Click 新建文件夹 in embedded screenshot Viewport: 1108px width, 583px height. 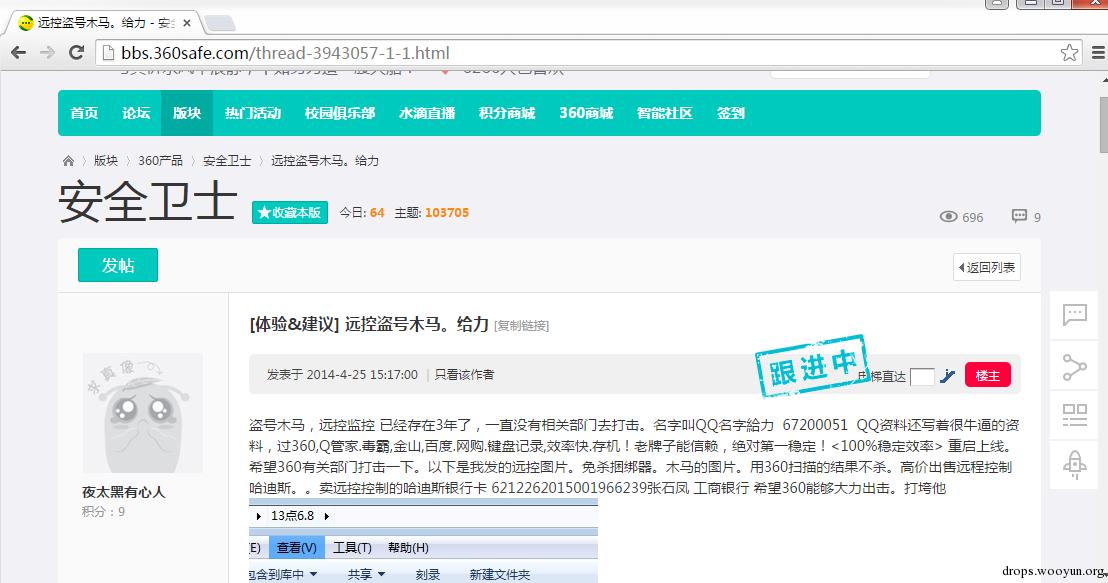click(500, 575)
